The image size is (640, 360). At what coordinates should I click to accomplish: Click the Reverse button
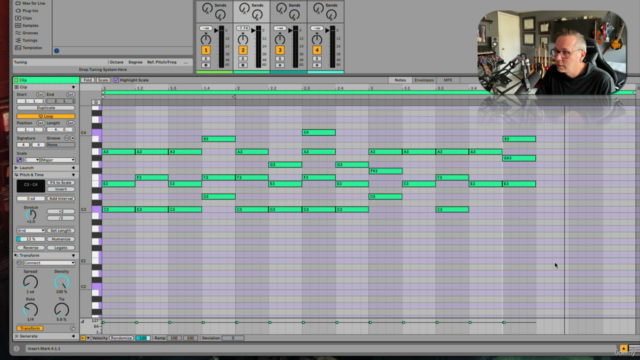coord(31,248)
